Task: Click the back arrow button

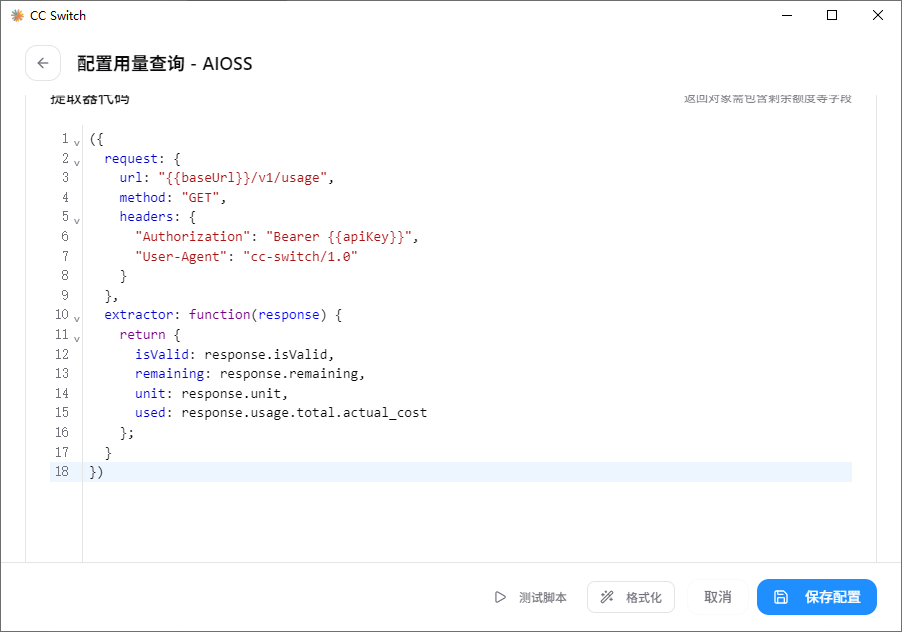Action: [x=43, y=63]
